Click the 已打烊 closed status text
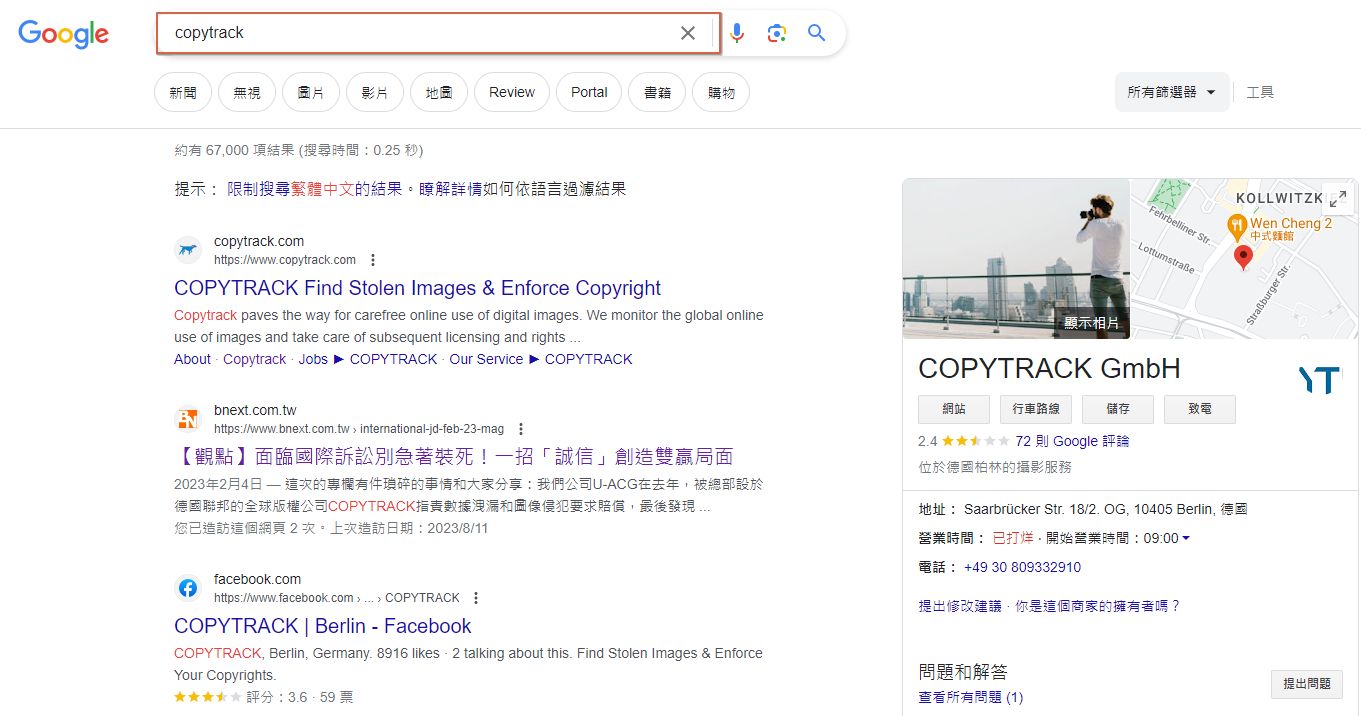Screen dimensions: 1361x716 click(x=1012, y=538)
